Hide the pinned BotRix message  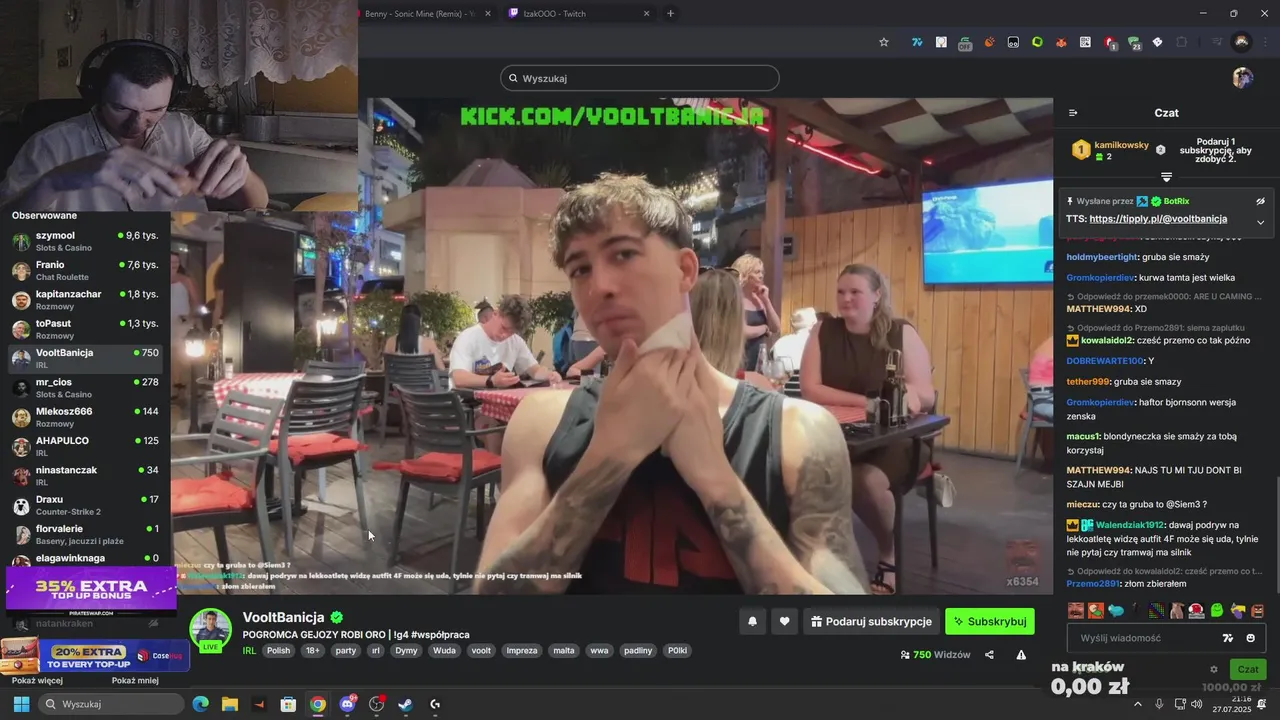[x=1261, y=201]
